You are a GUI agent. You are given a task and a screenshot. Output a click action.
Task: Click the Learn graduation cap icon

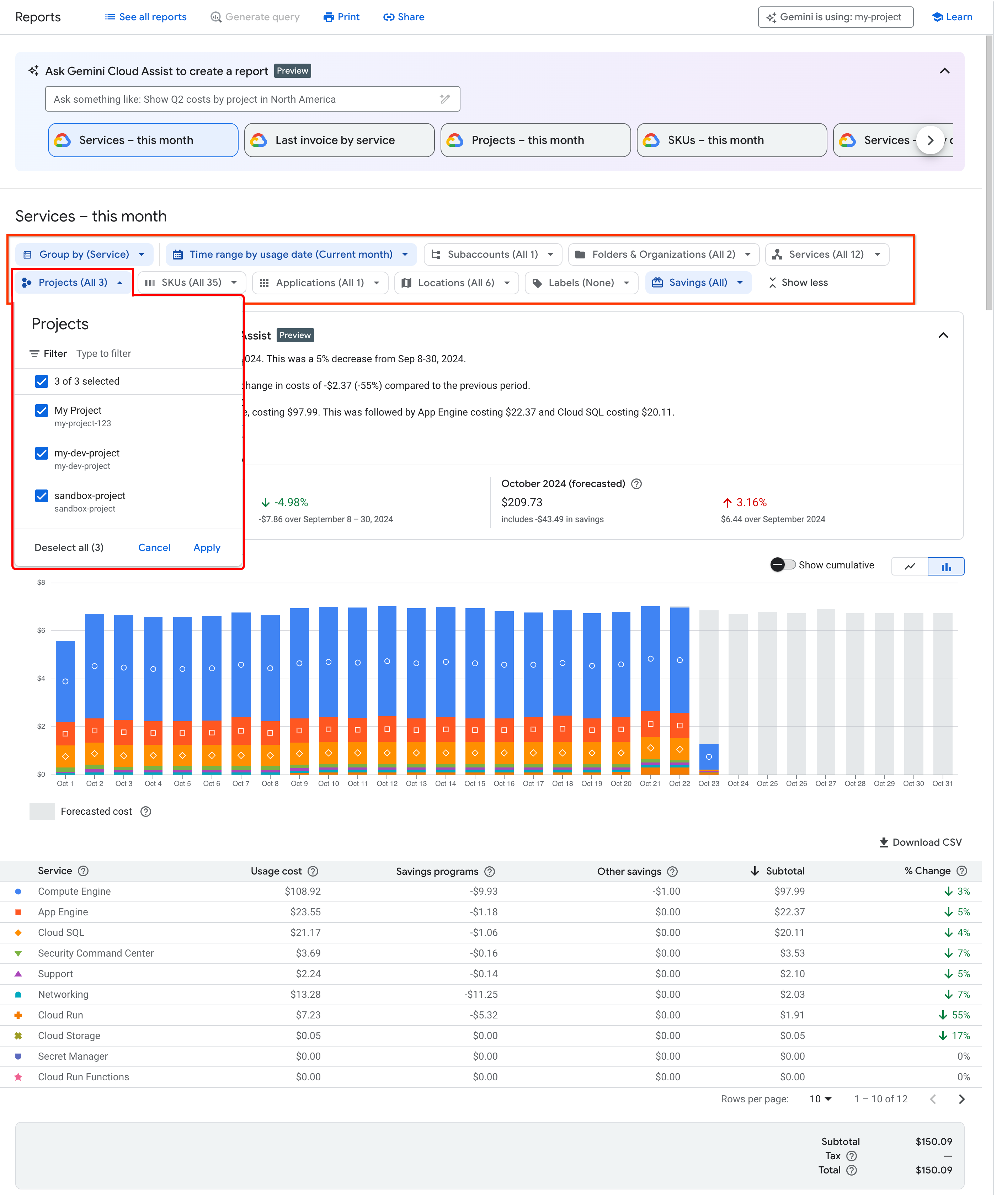click(x=937, y=17)
